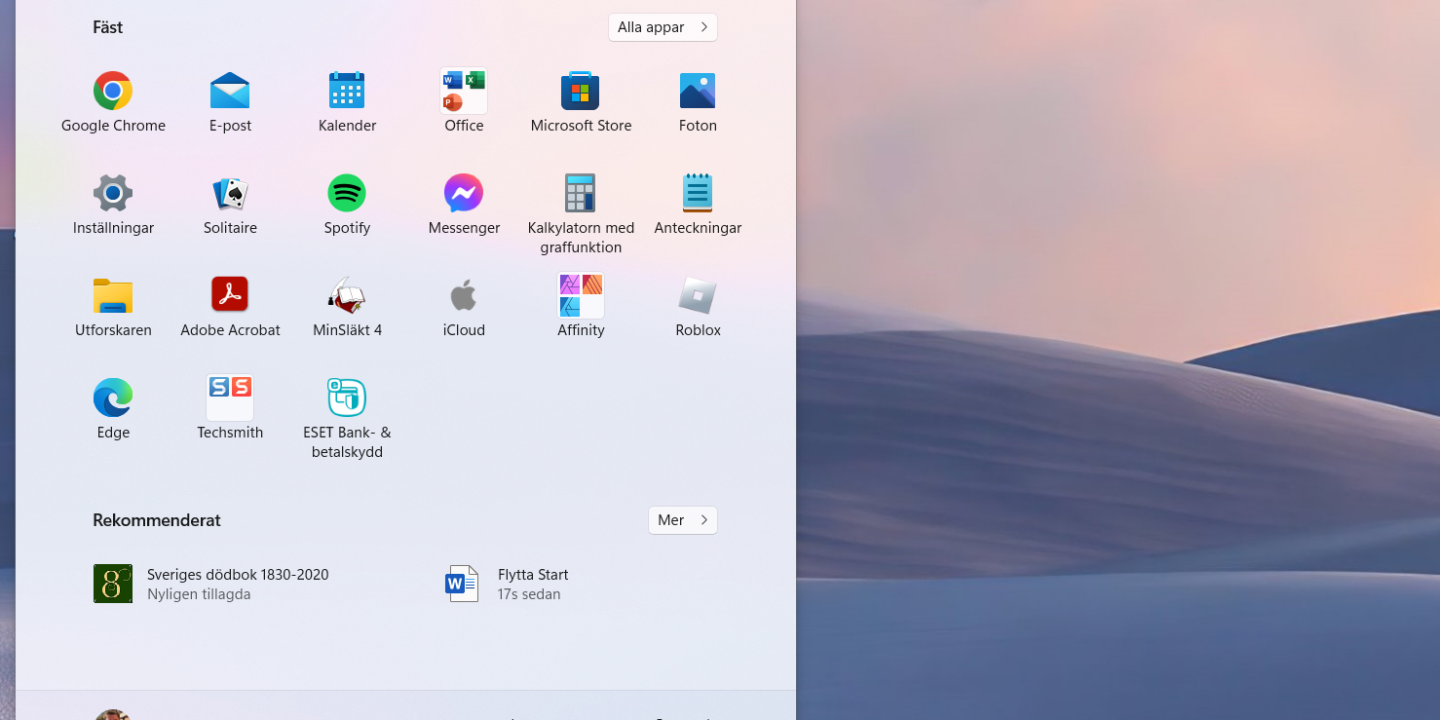This screenshot has height=720, width=1440.
Task: Open Messenger
Action: pos(464,204)
